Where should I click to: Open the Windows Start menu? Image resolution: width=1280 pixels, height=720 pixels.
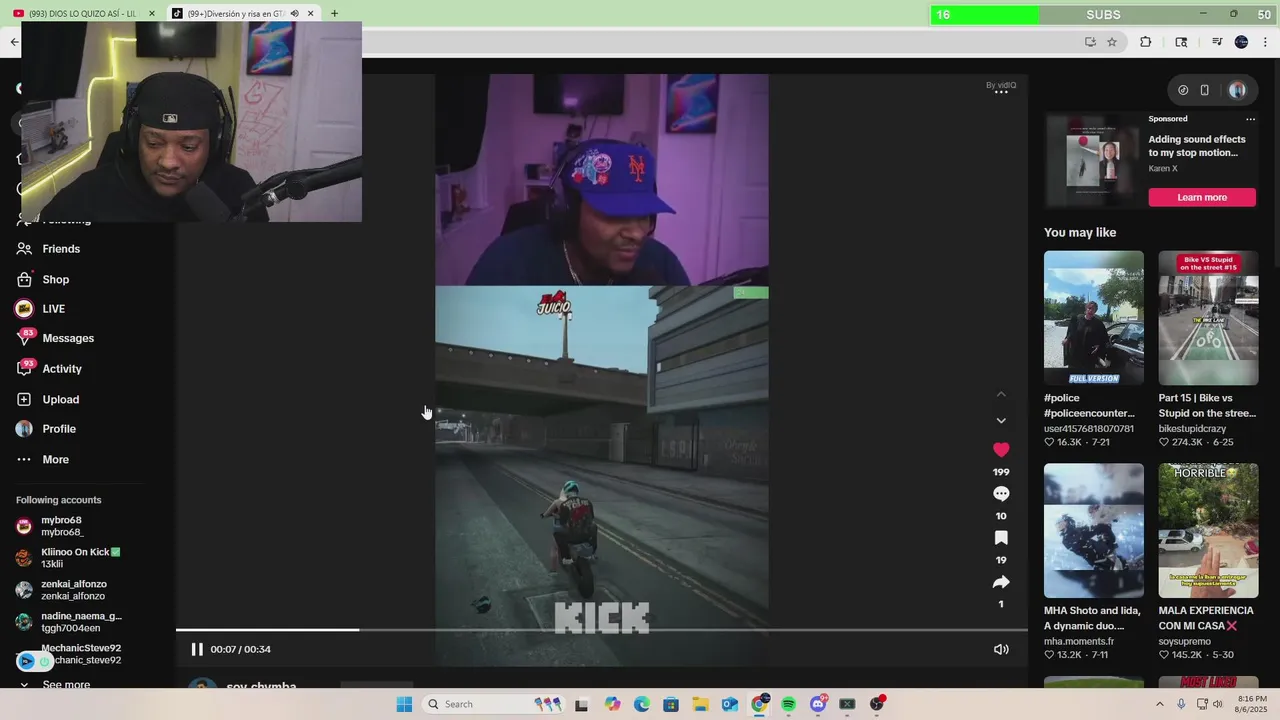click(404, 704)
